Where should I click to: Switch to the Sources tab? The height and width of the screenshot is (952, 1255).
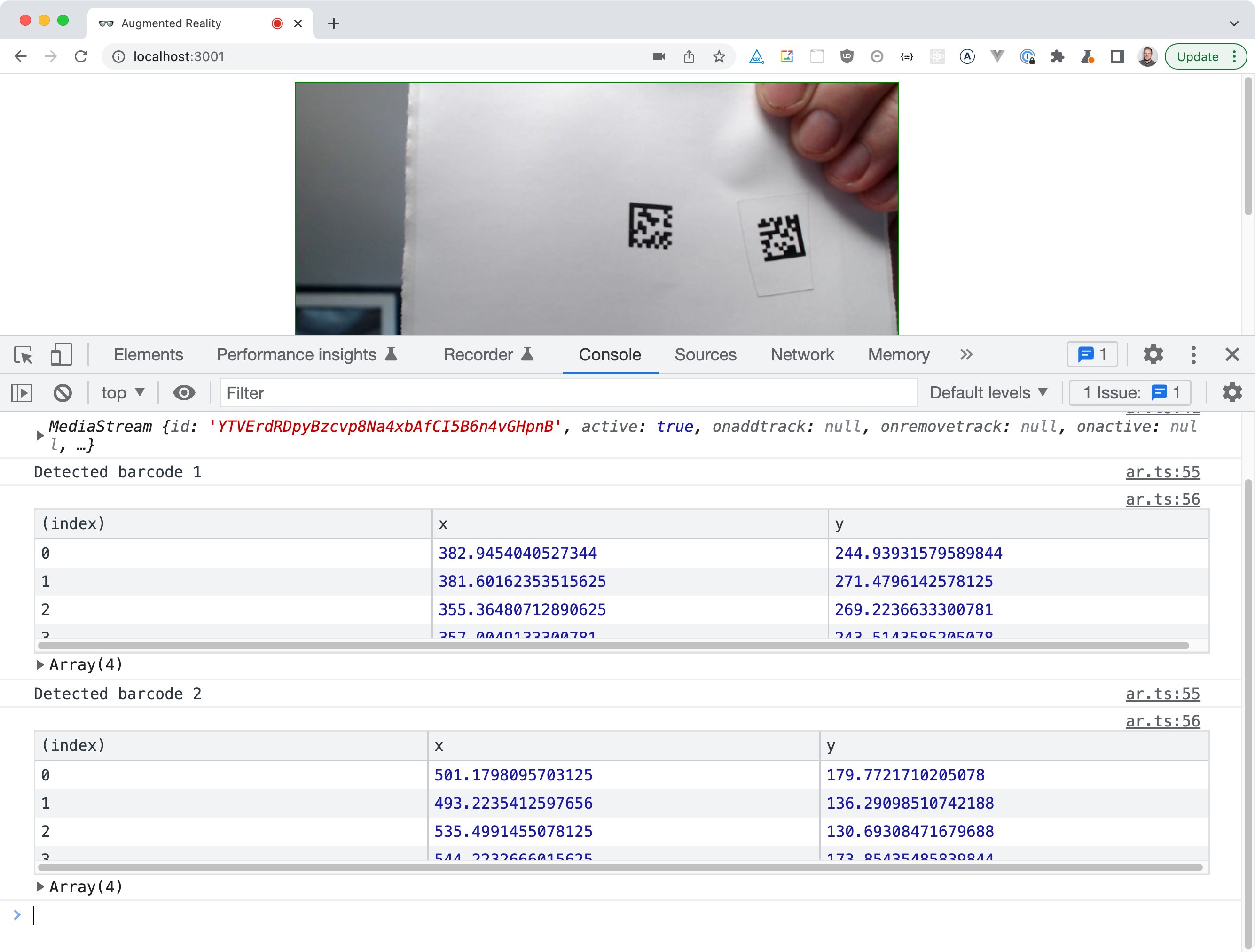point(705,355)
